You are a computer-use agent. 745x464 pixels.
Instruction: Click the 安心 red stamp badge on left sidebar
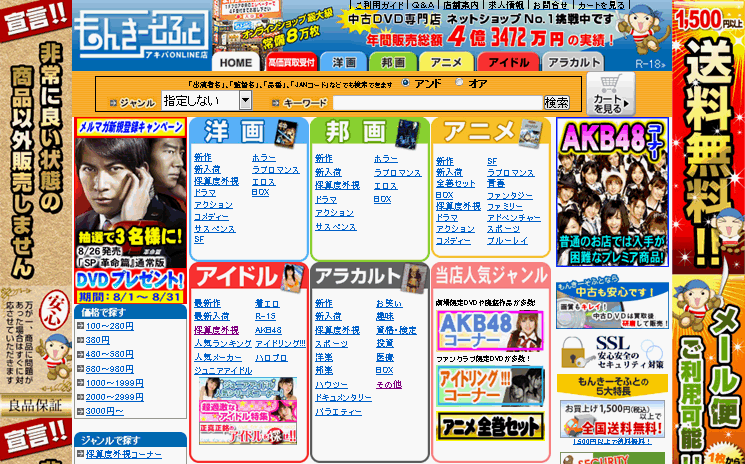point(56,308)
